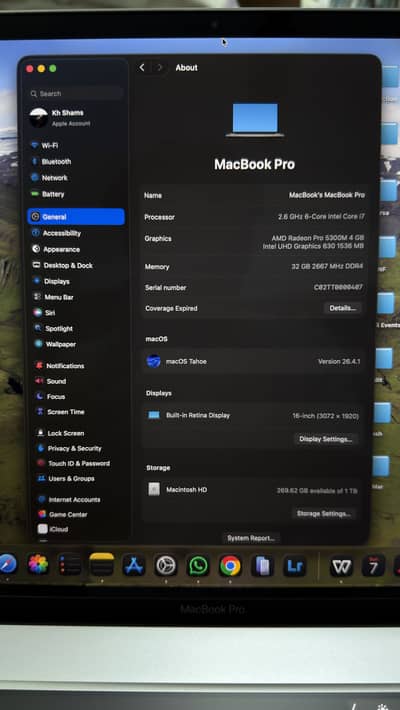Click the Display Settings… button

click(x=326, y=439)
